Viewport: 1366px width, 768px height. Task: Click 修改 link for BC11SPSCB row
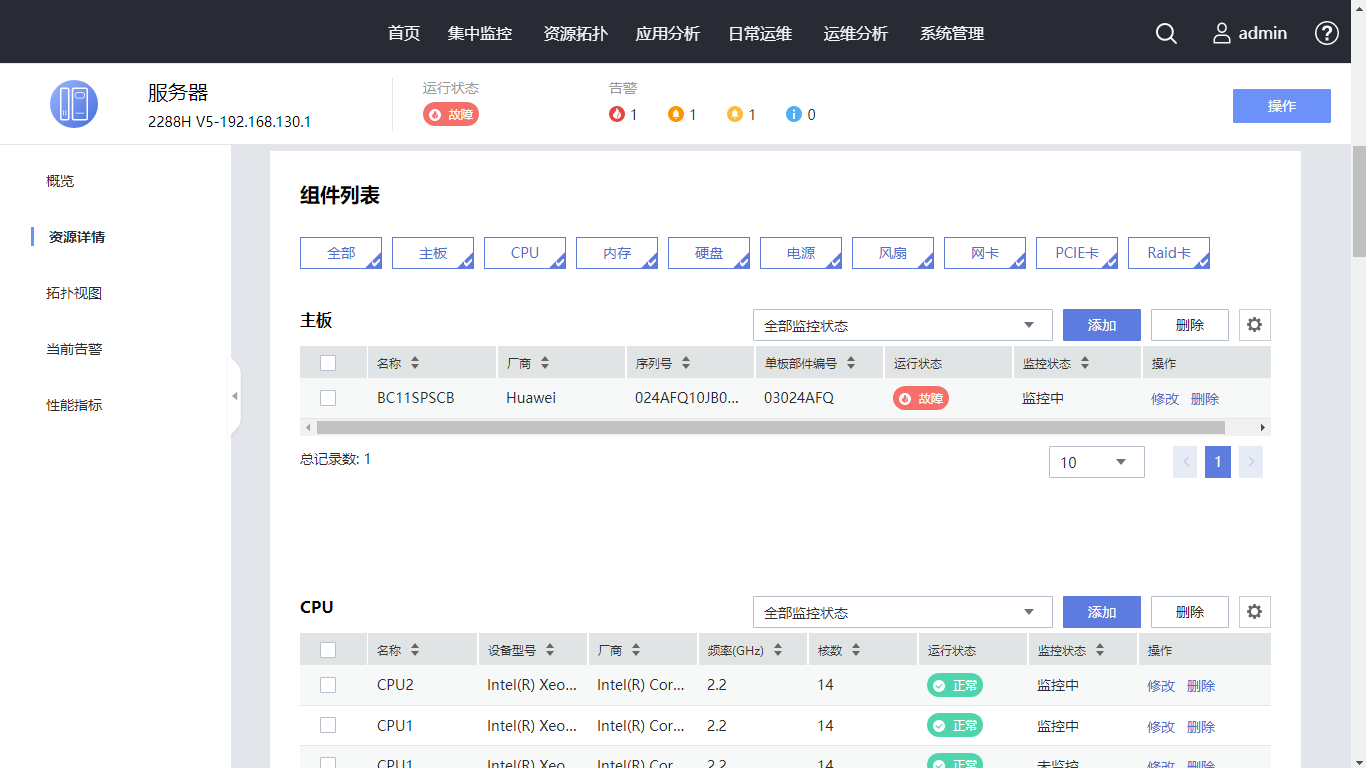[1165, 399]
